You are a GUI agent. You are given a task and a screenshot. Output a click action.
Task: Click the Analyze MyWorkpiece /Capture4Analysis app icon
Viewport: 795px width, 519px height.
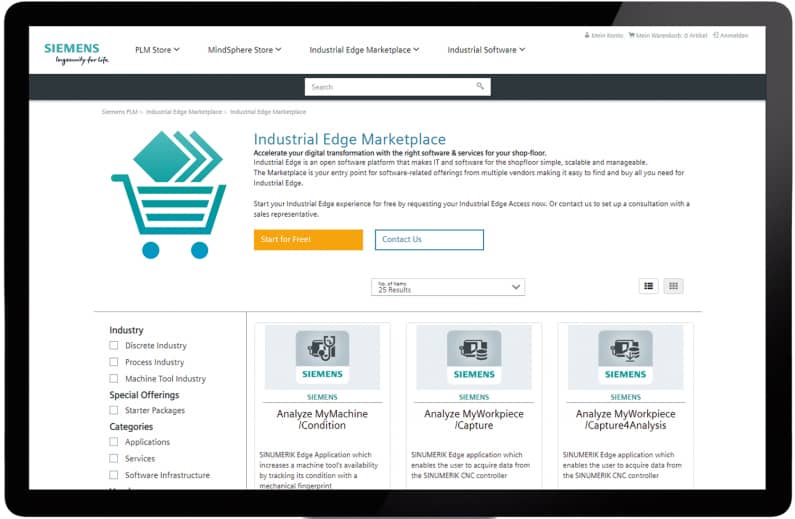tap(625, 357)
